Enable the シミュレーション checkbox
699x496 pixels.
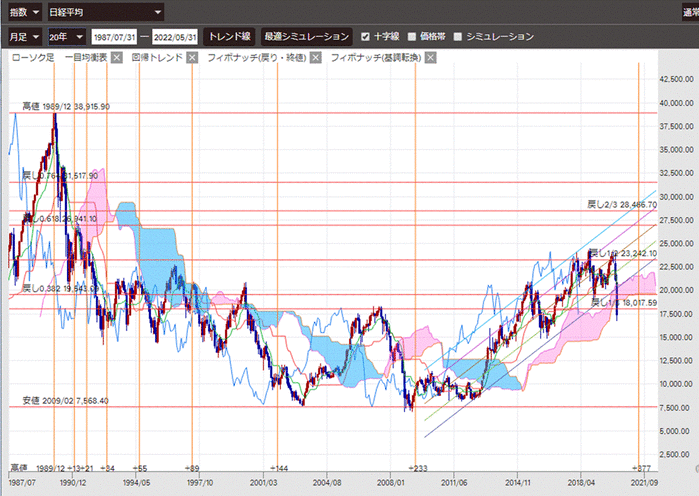(458, 37)
